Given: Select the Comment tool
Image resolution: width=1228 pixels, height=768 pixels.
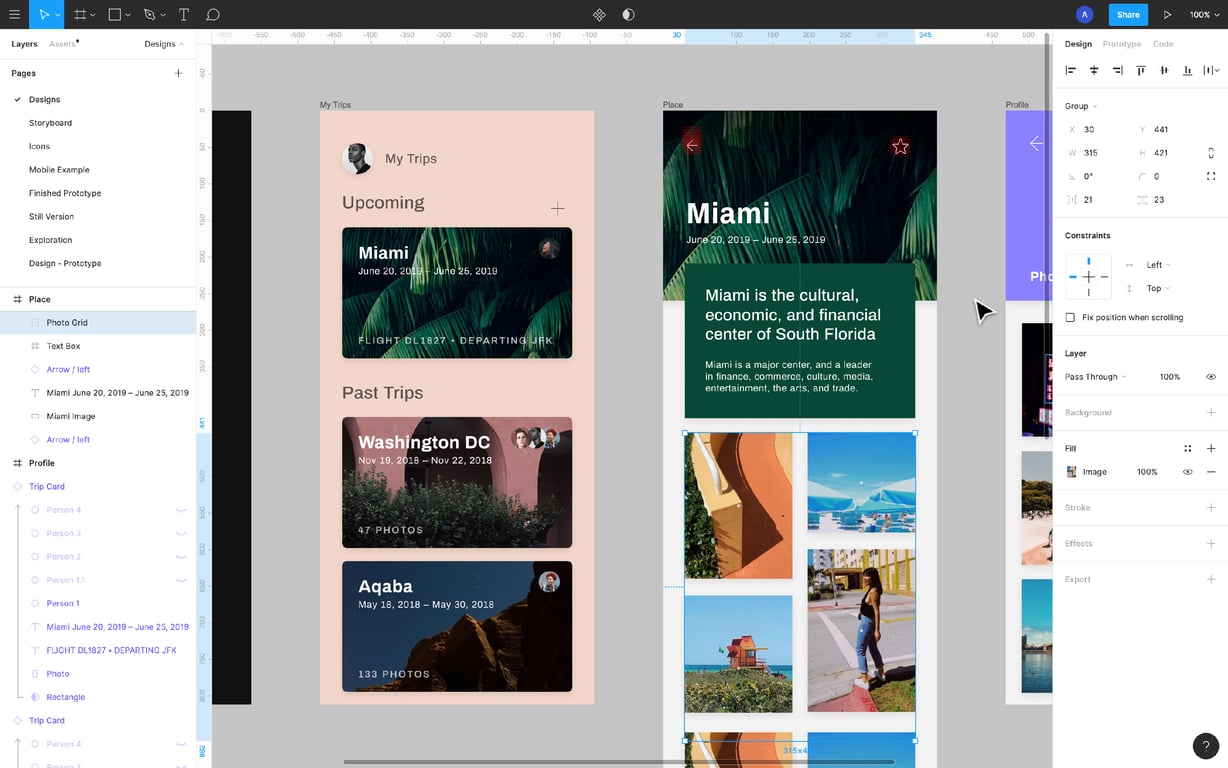Looking at the screenshot, I should [x=213, y=15].
